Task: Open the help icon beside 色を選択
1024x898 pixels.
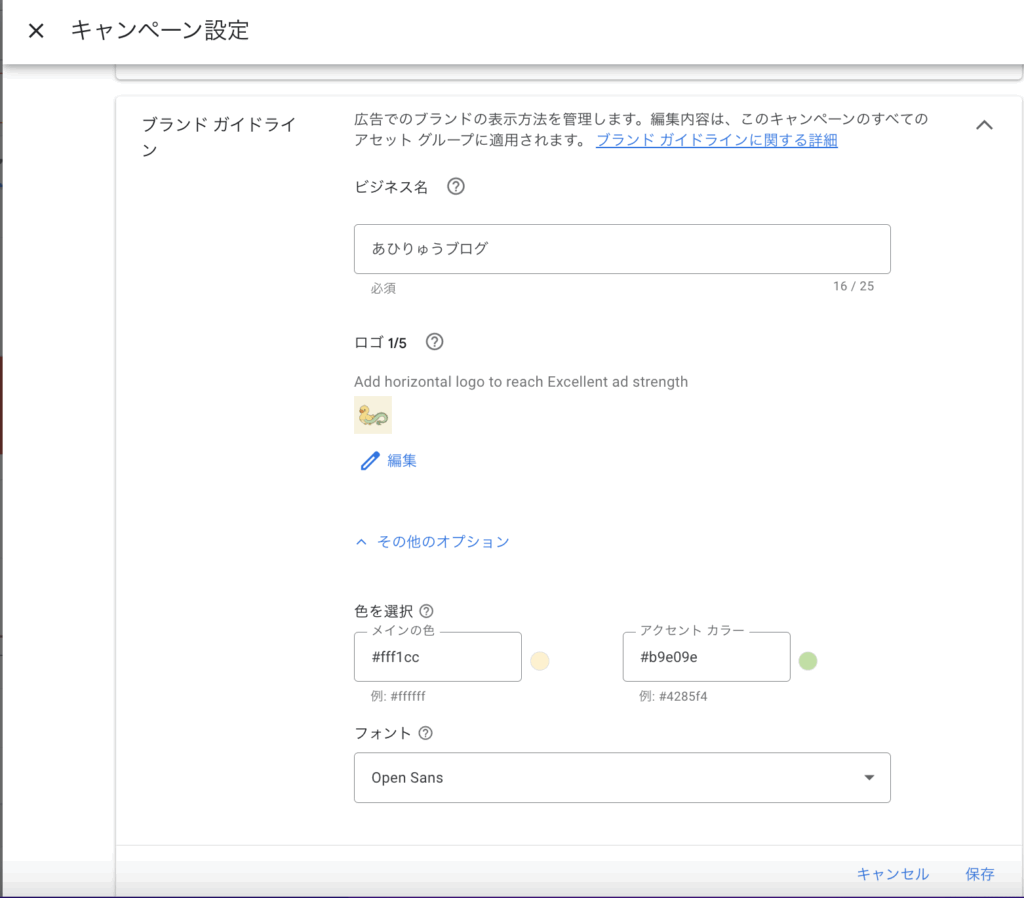Action: [x=426, y=611]
